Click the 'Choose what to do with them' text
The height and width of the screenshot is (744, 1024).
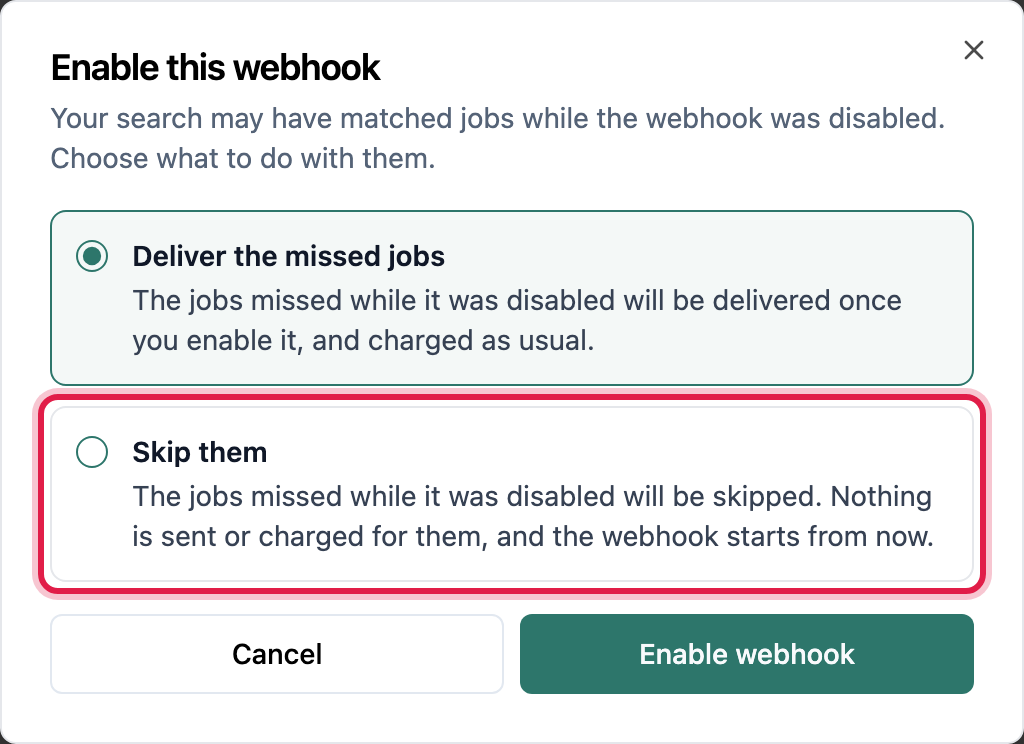tap(243, 158)
